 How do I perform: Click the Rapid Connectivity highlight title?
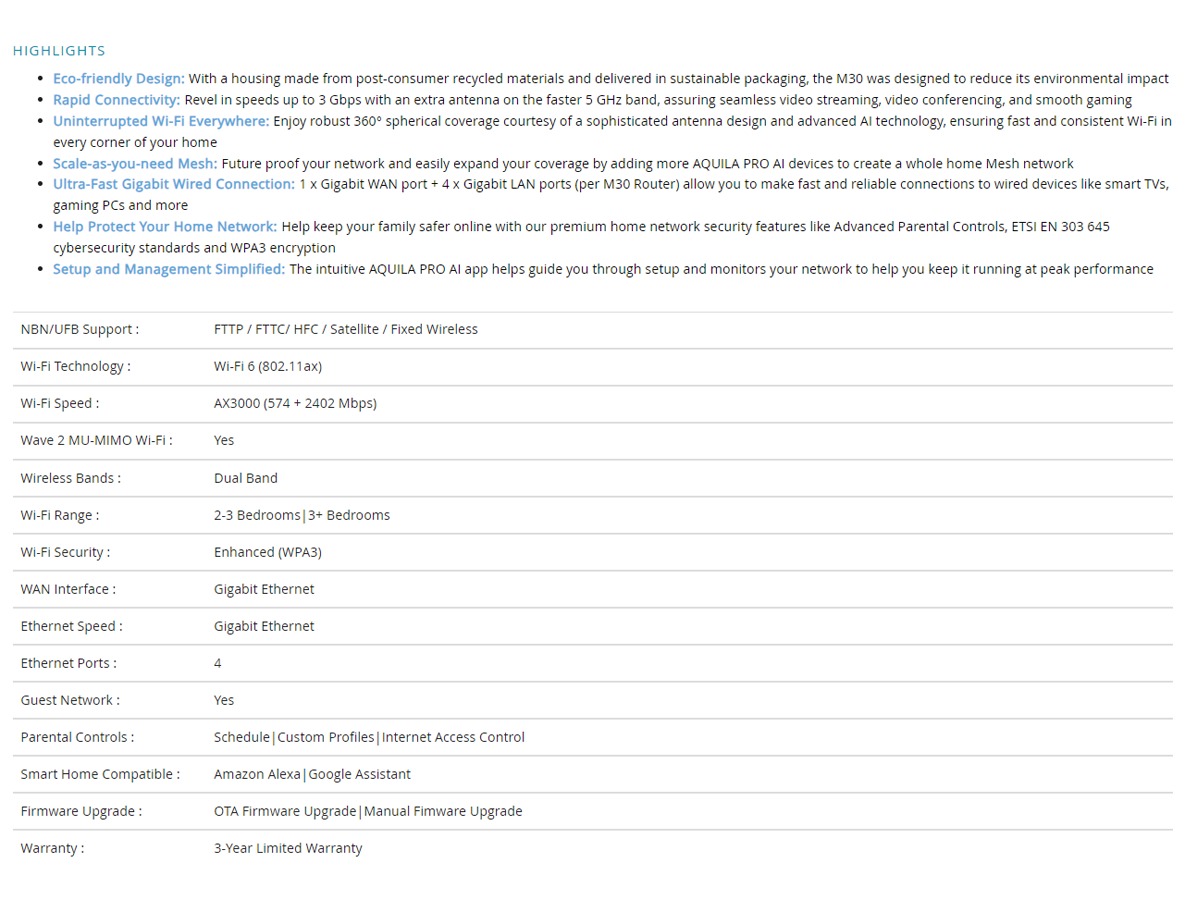click(x=116, y=100)
